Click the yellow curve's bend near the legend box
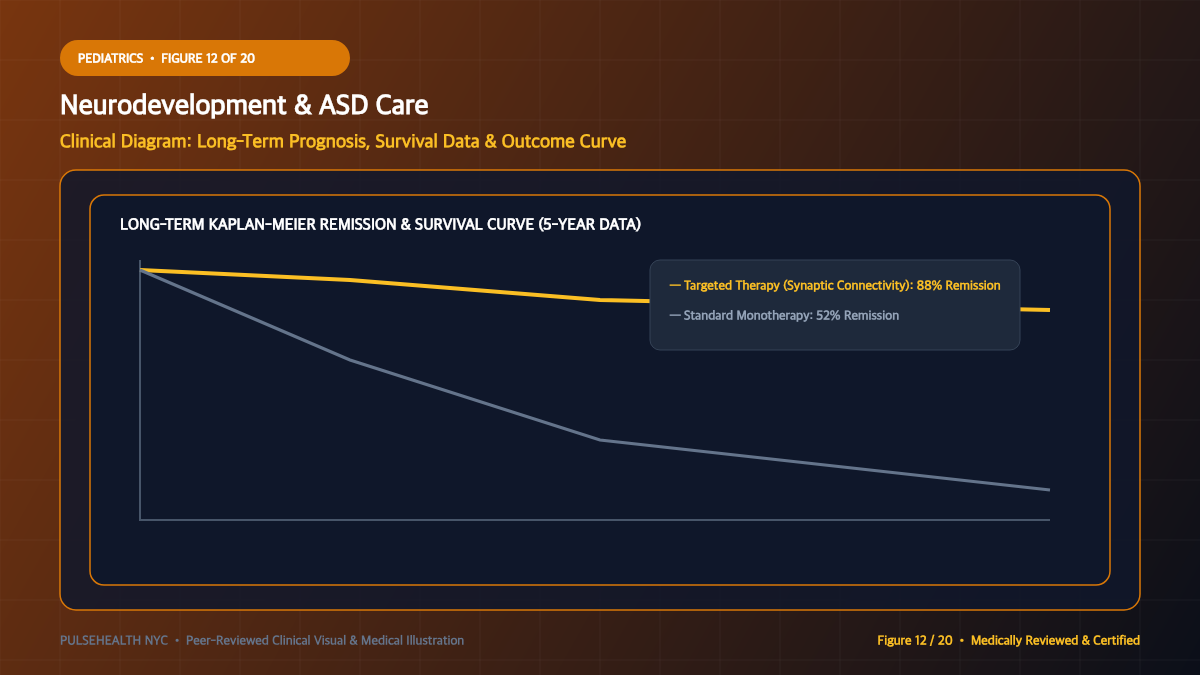Screen dimensions: 1200x675 600,300
